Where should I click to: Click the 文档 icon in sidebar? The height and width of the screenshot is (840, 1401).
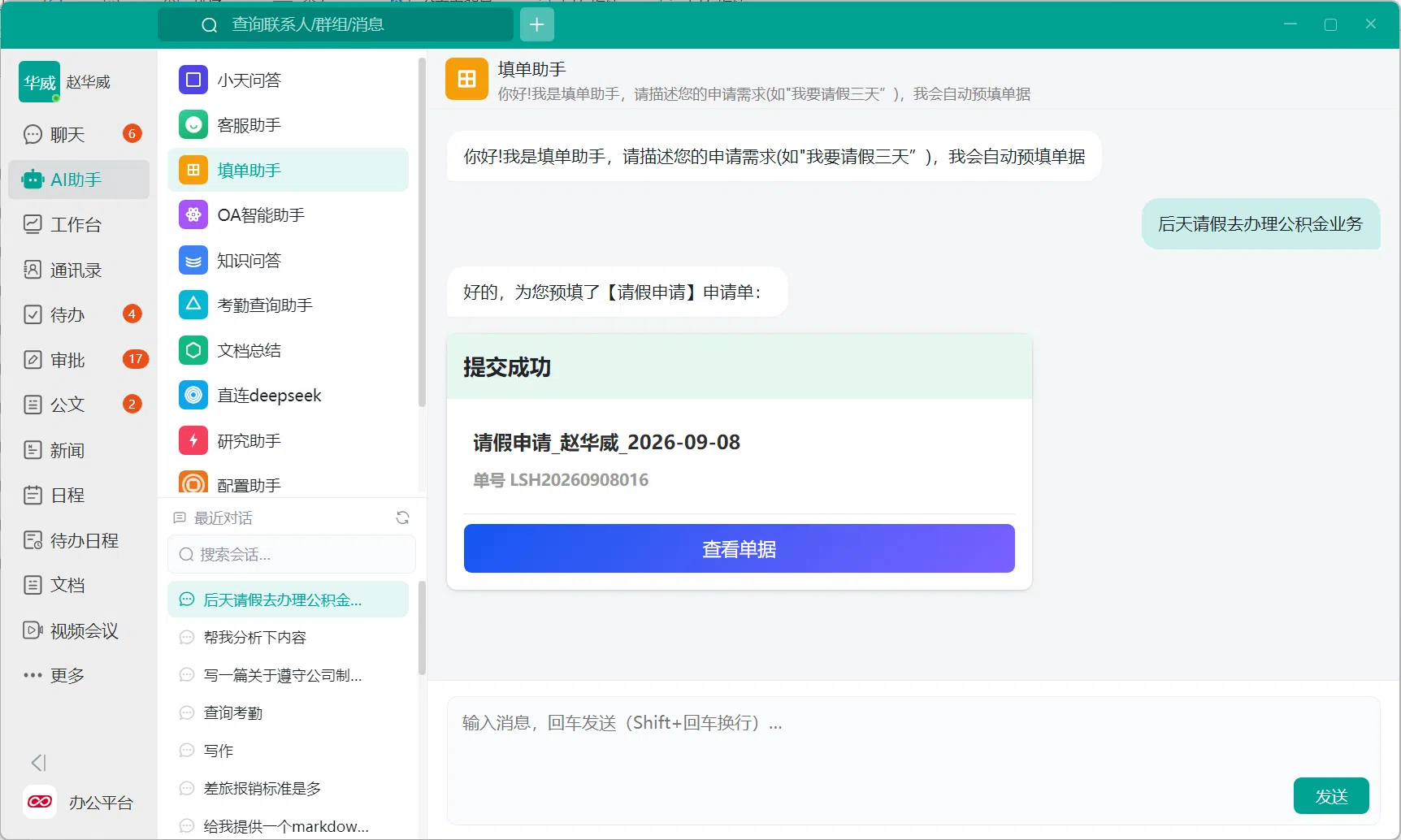pyautogui.click(x=33, y=585)
